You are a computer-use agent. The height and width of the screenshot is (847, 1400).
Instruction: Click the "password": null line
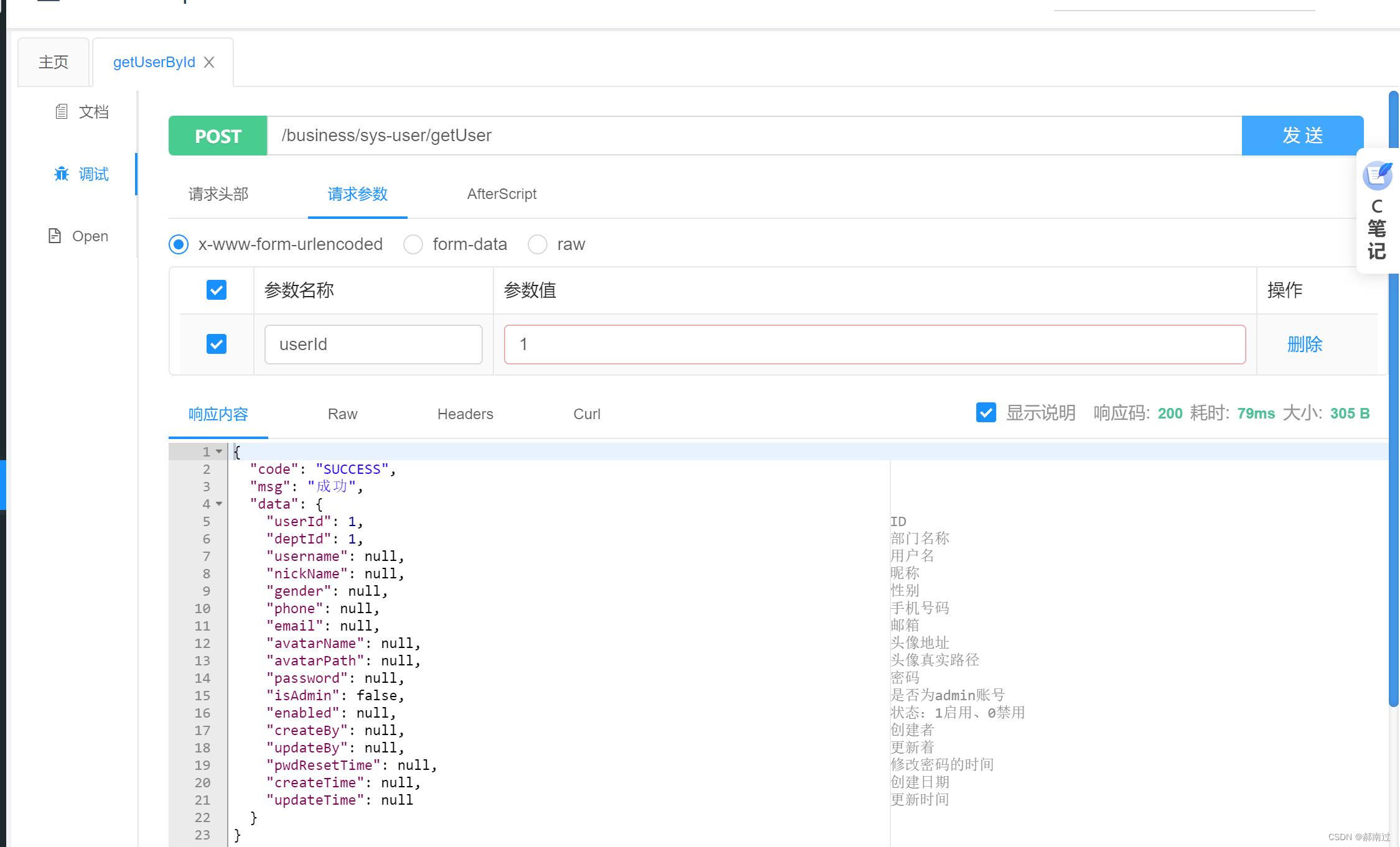pos(335,678)
